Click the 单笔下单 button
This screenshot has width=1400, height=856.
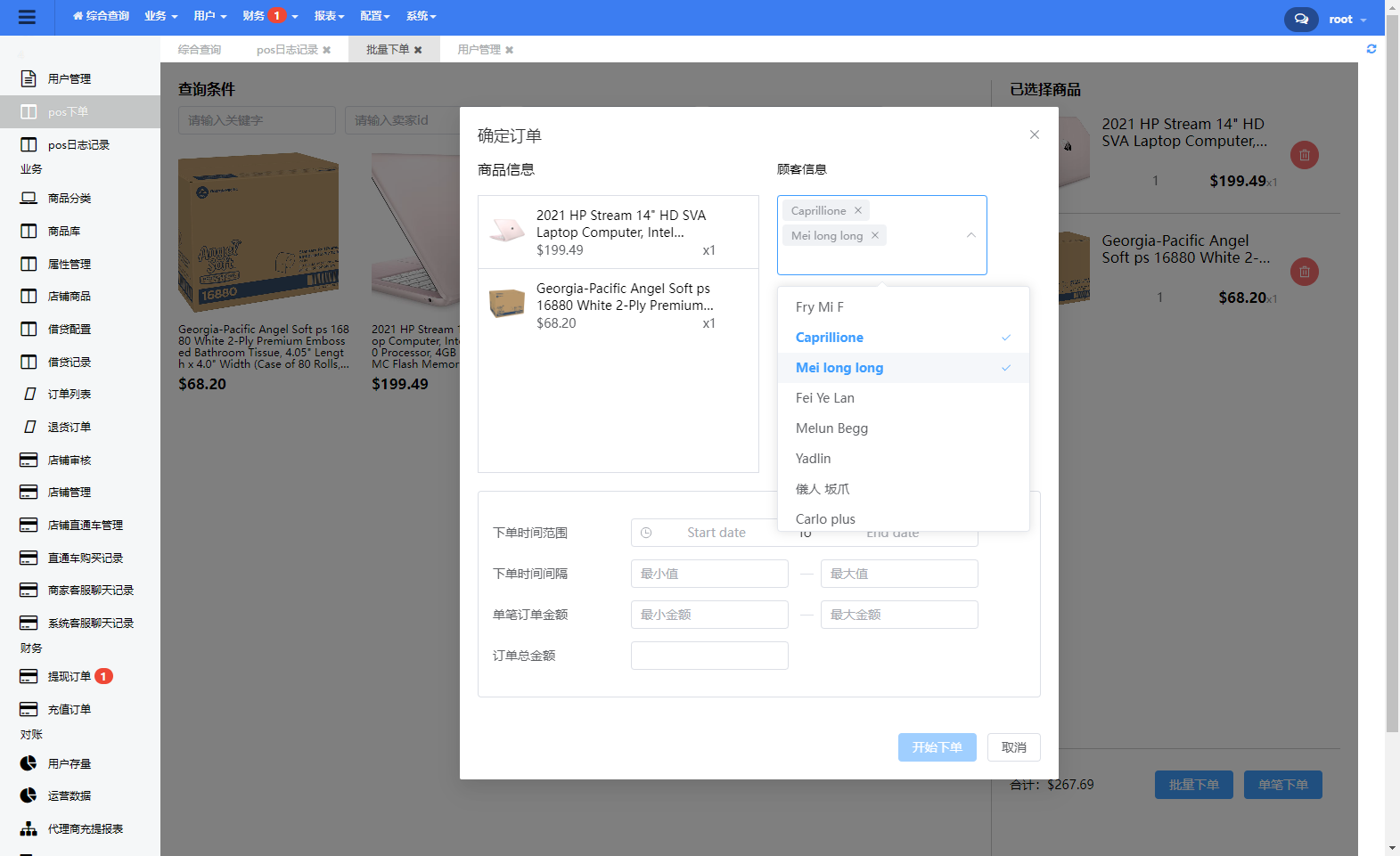click(x=1283, y=785)
